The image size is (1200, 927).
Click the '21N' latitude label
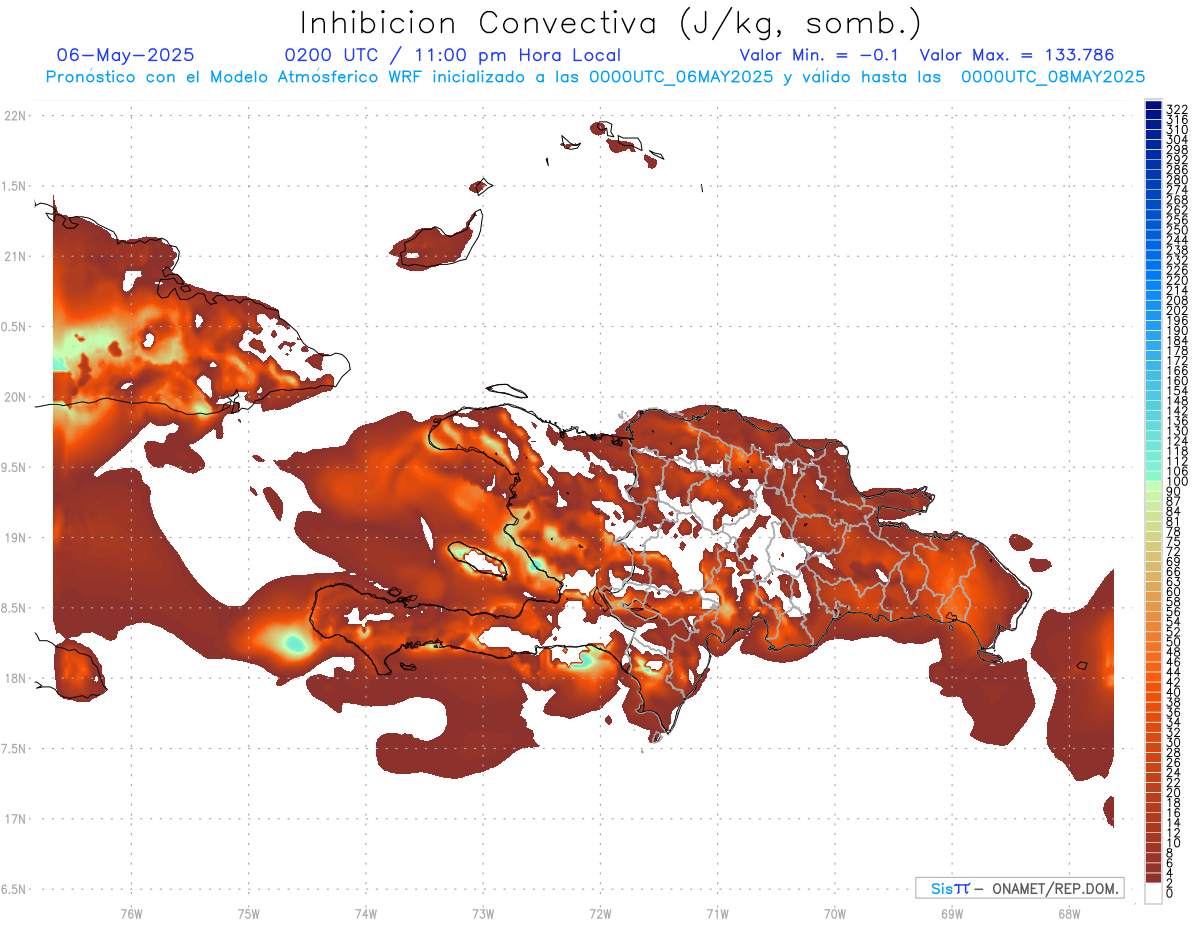tap(15, 256)
